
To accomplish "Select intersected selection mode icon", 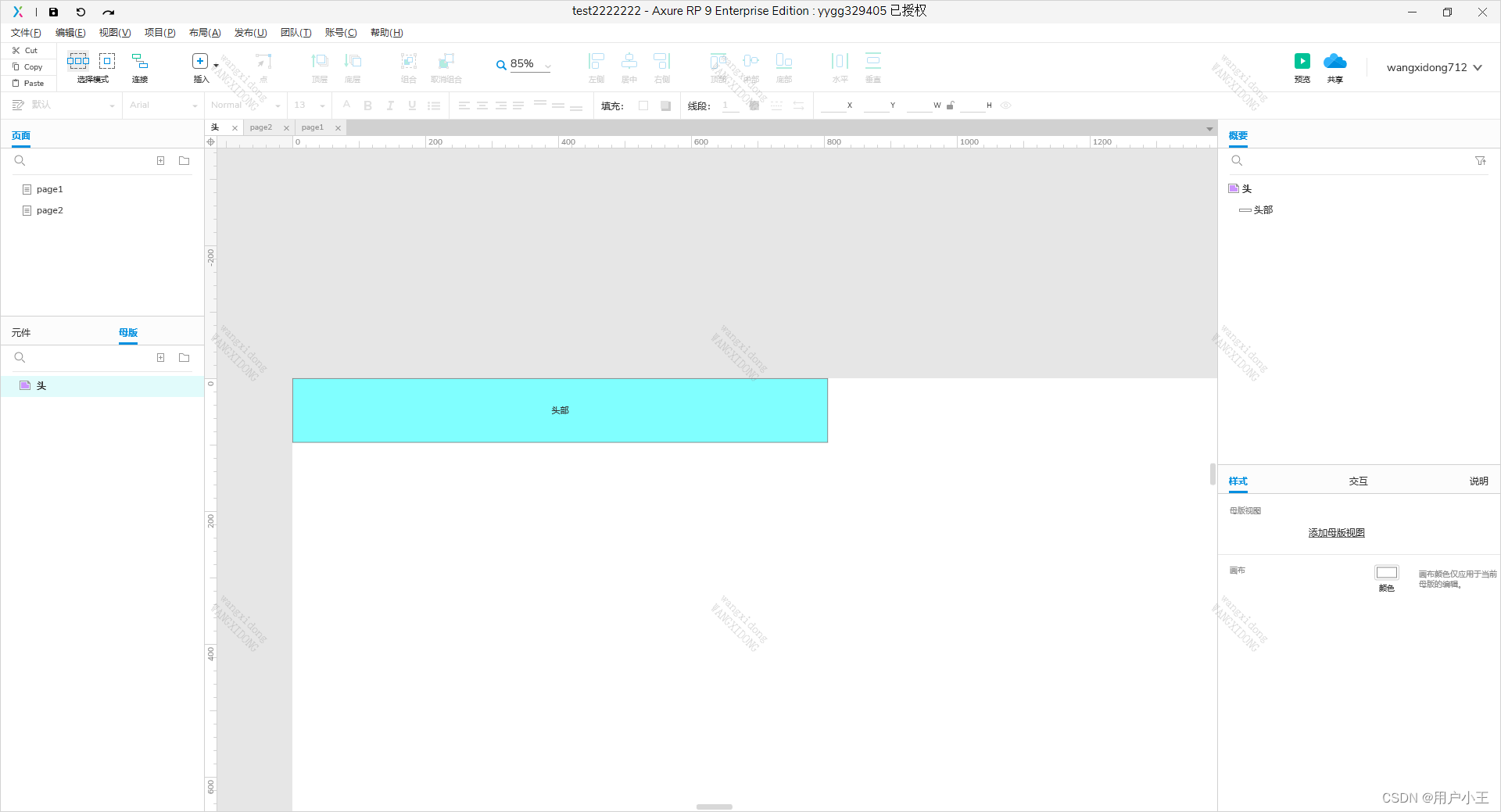I will pyautogui.click(x=77, y=60).
